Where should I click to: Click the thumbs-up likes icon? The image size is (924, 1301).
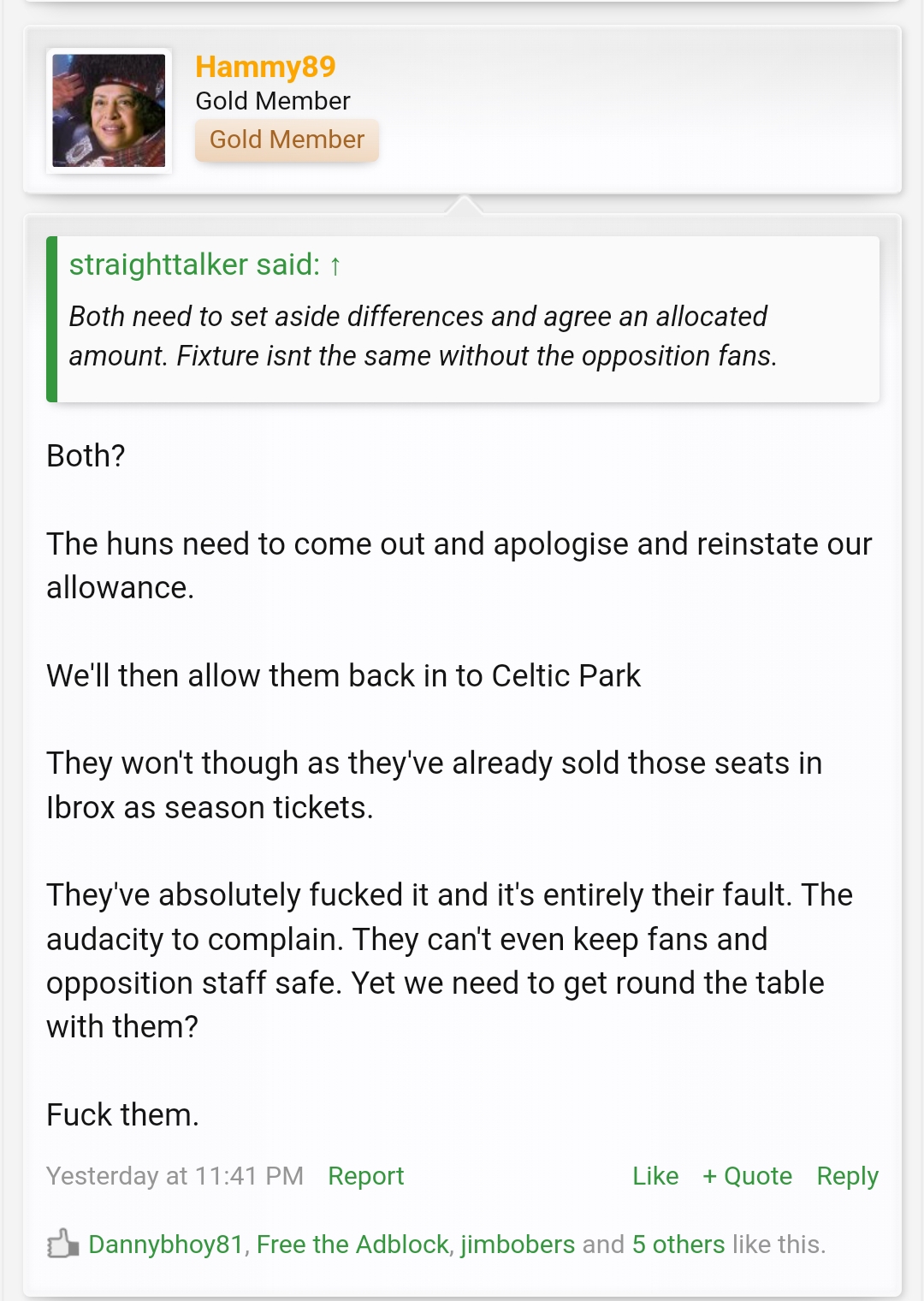pyautogui.click(x=62, y=1244)
